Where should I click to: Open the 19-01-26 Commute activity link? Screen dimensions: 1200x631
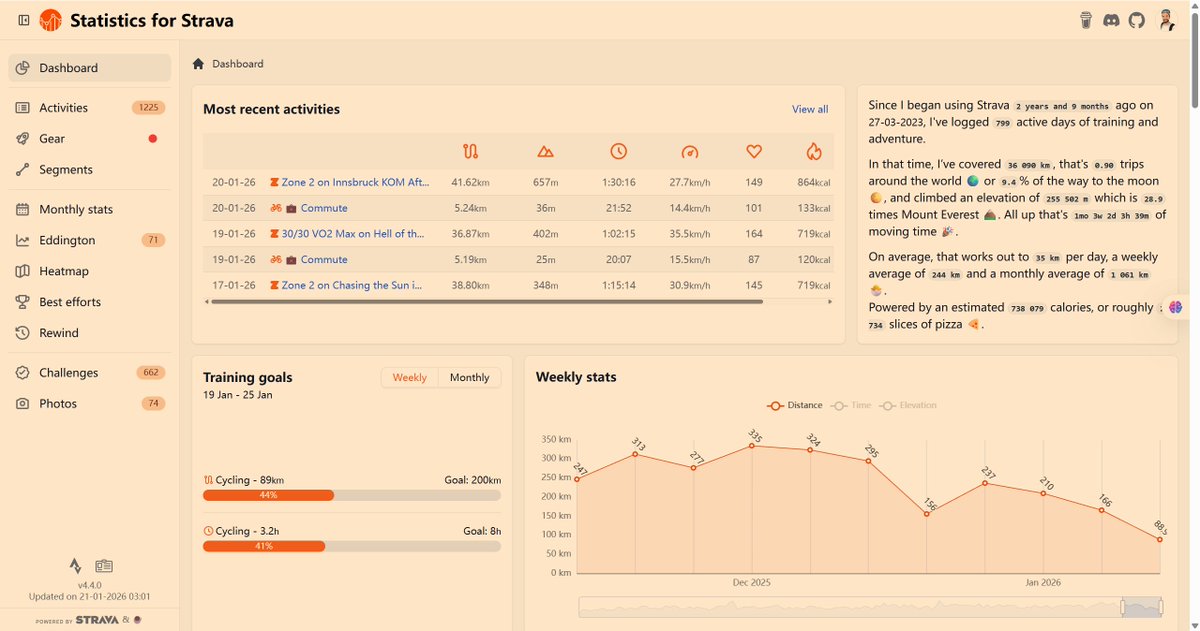(324, 259)
